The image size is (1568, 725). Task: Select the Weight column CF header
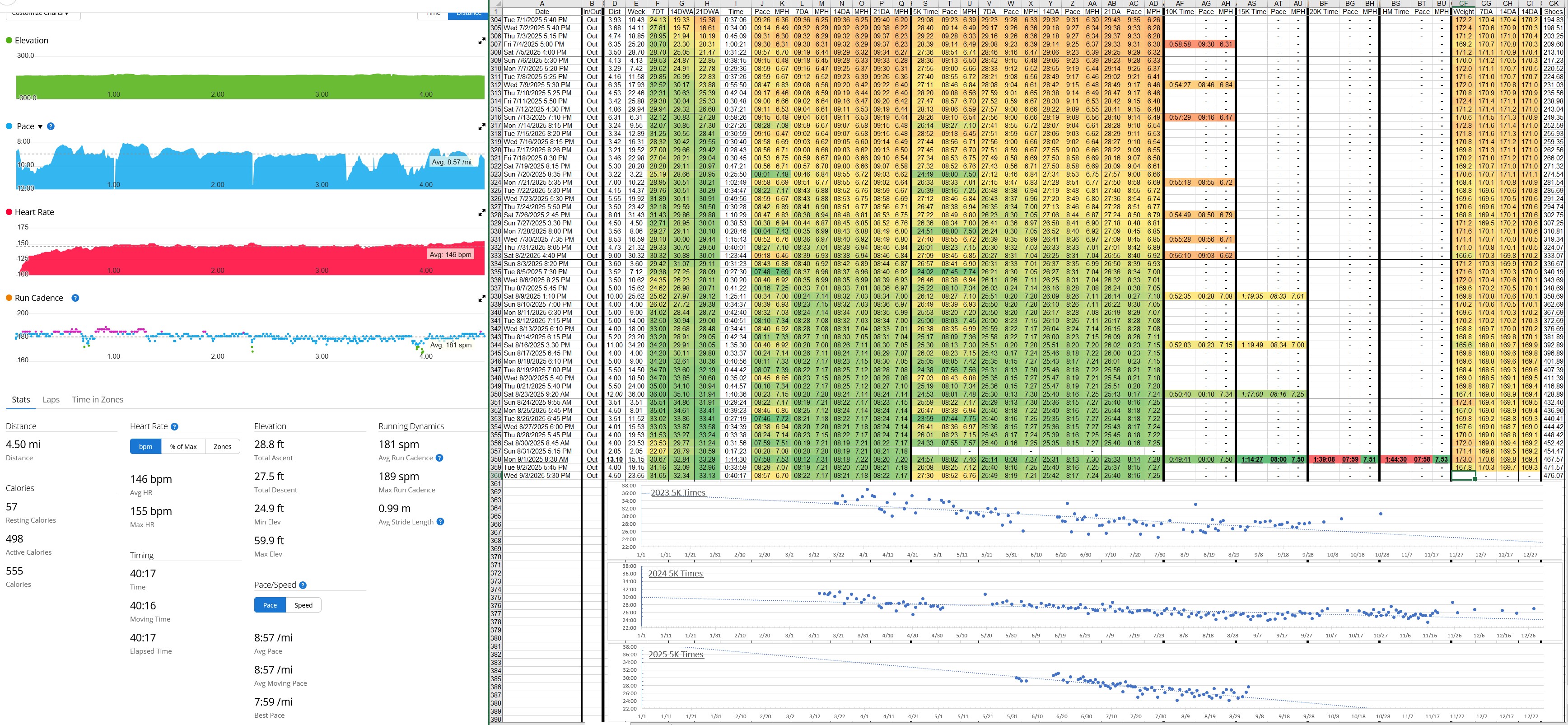(x=1463, y=4)
